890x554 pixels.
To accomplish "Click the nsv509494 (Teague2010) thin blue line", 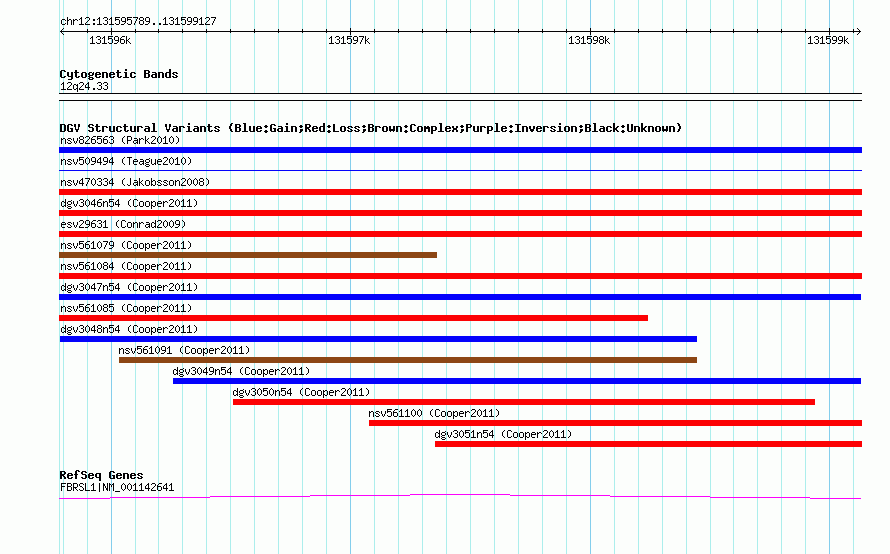I will point(460,170).
